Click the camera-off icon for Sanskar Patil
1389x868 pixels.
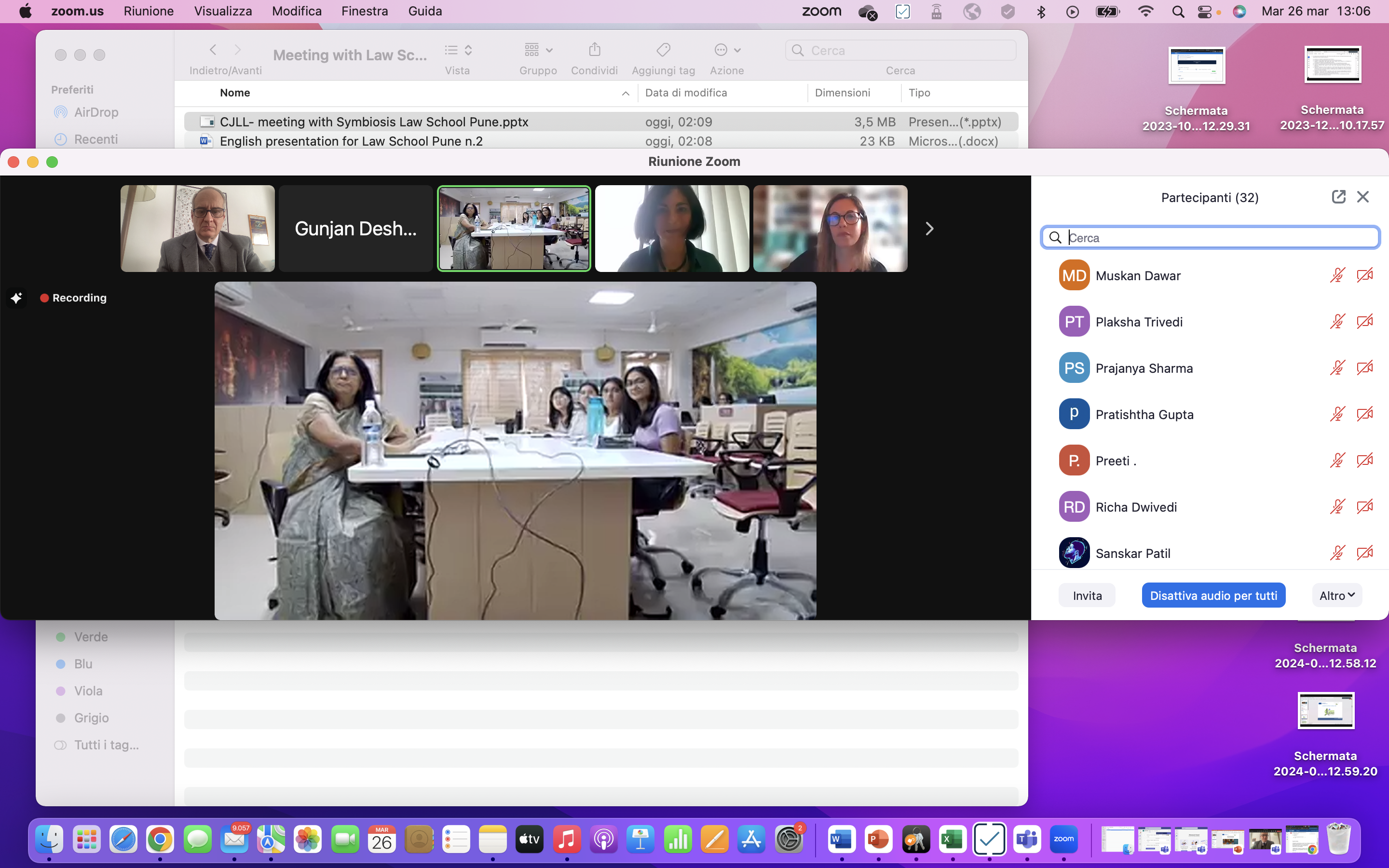[x=1364, y=553]
